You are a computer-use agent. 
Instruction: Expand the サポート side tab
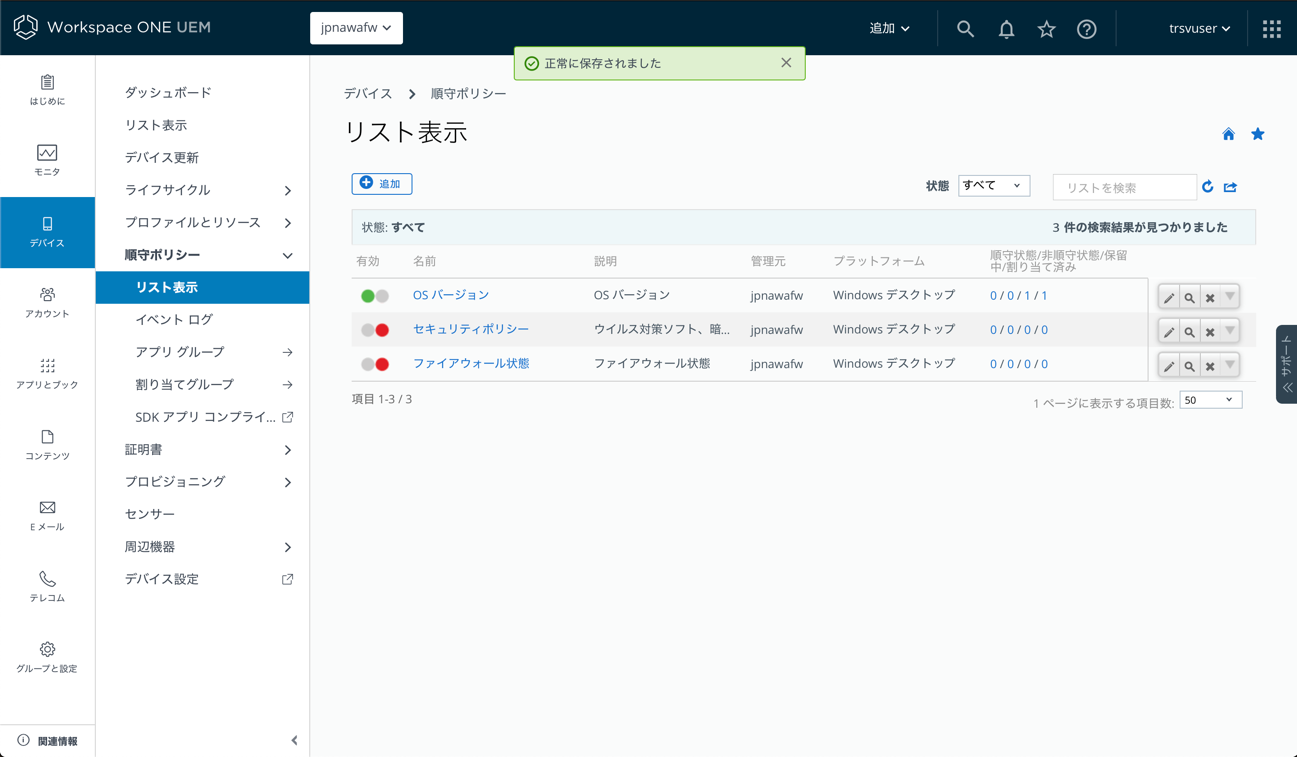[x=1286, y=364]
